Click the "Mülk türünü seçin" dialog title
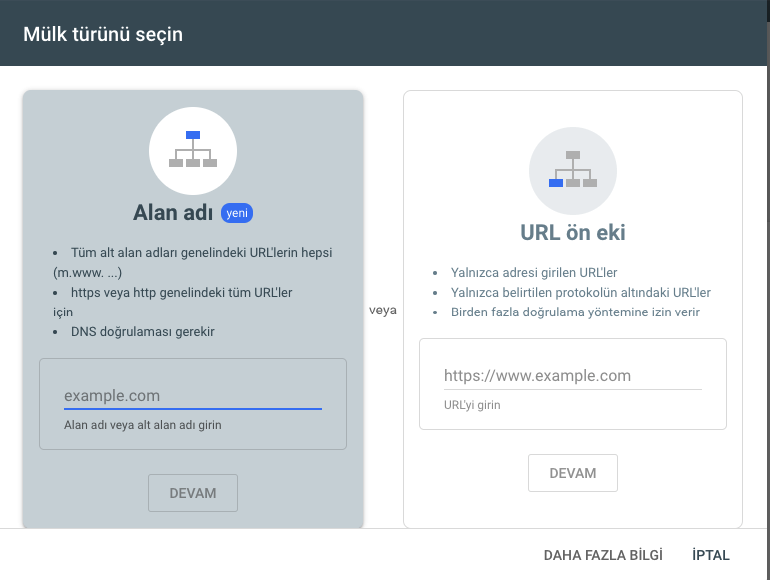Viewport: 770px width, 580px height. (103, 34)
